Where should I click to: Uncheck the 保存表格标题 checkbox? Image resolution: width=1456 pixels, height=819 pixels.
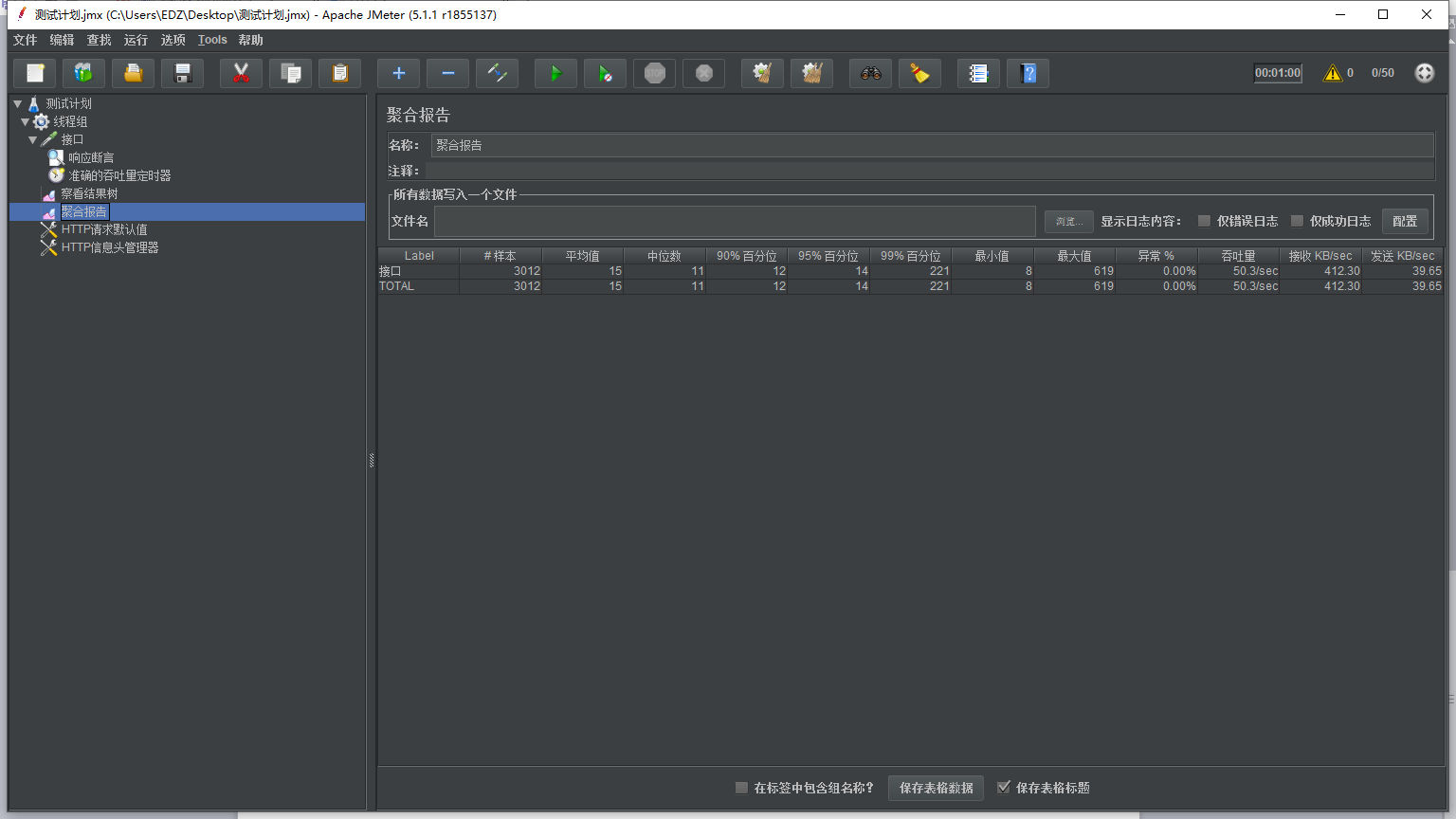click(x=1004, y=788)
